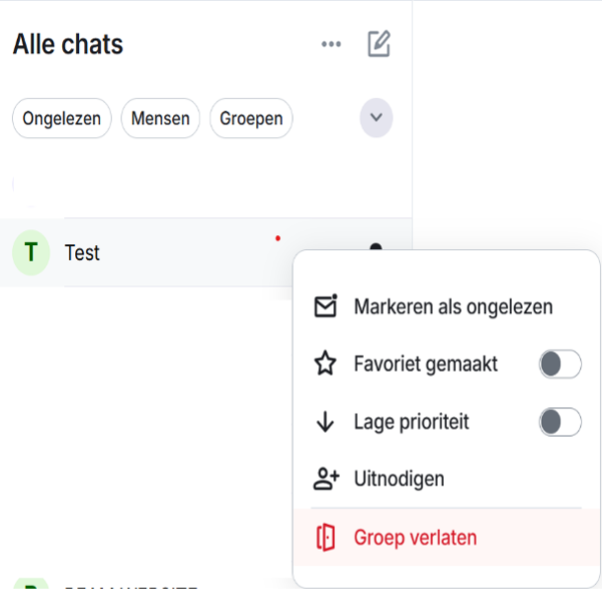Filter chats by Groepen

[x=251, y=118]
